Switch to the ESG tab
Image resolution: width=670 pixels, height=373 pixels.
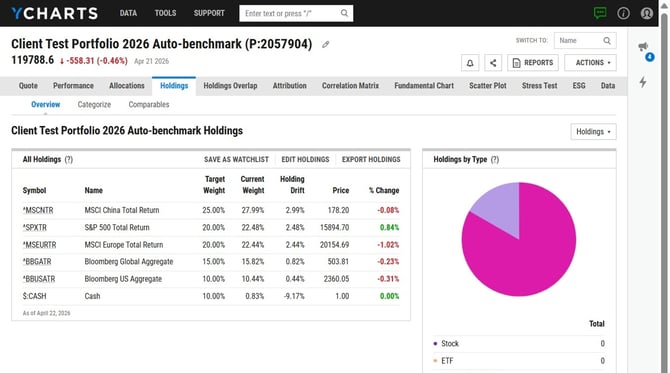[579, 86]
